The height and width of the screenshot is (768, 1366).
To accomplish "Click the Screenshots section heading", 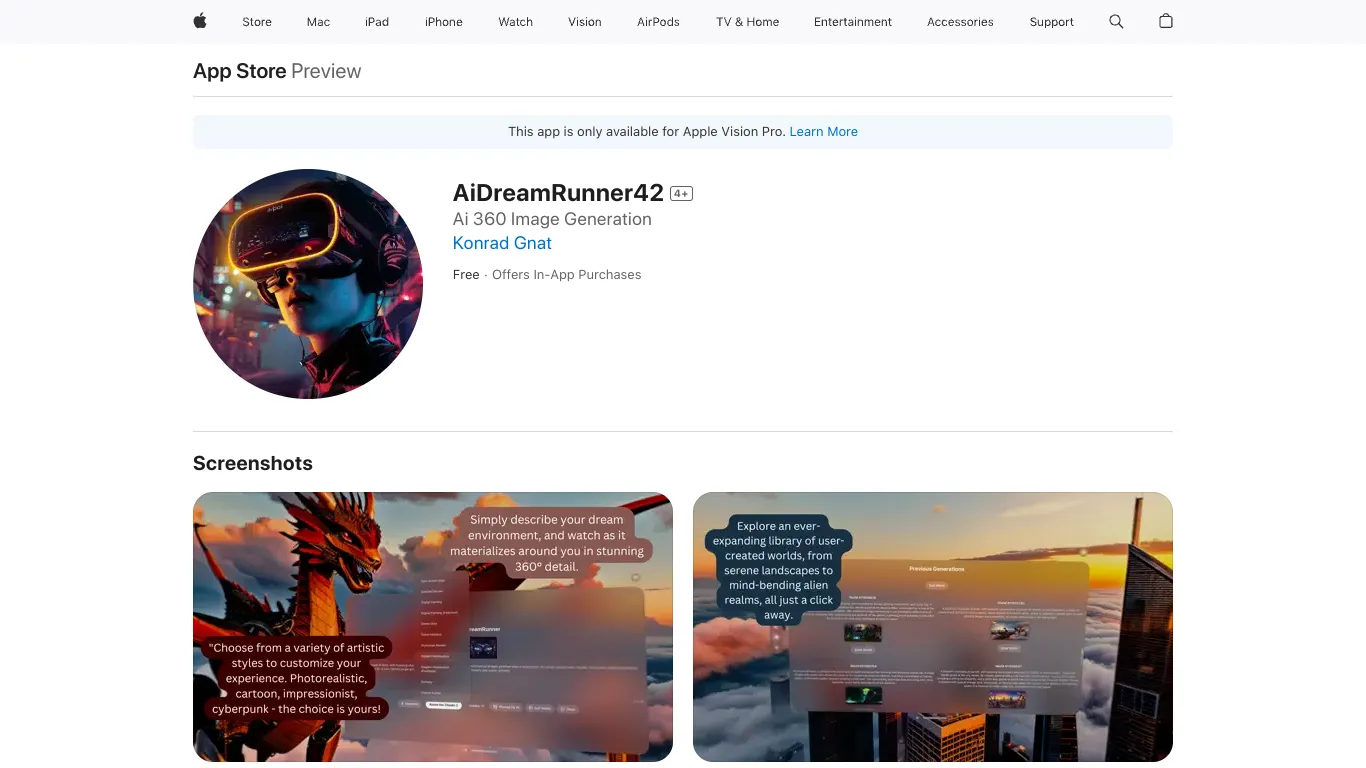I will (253, 463).
